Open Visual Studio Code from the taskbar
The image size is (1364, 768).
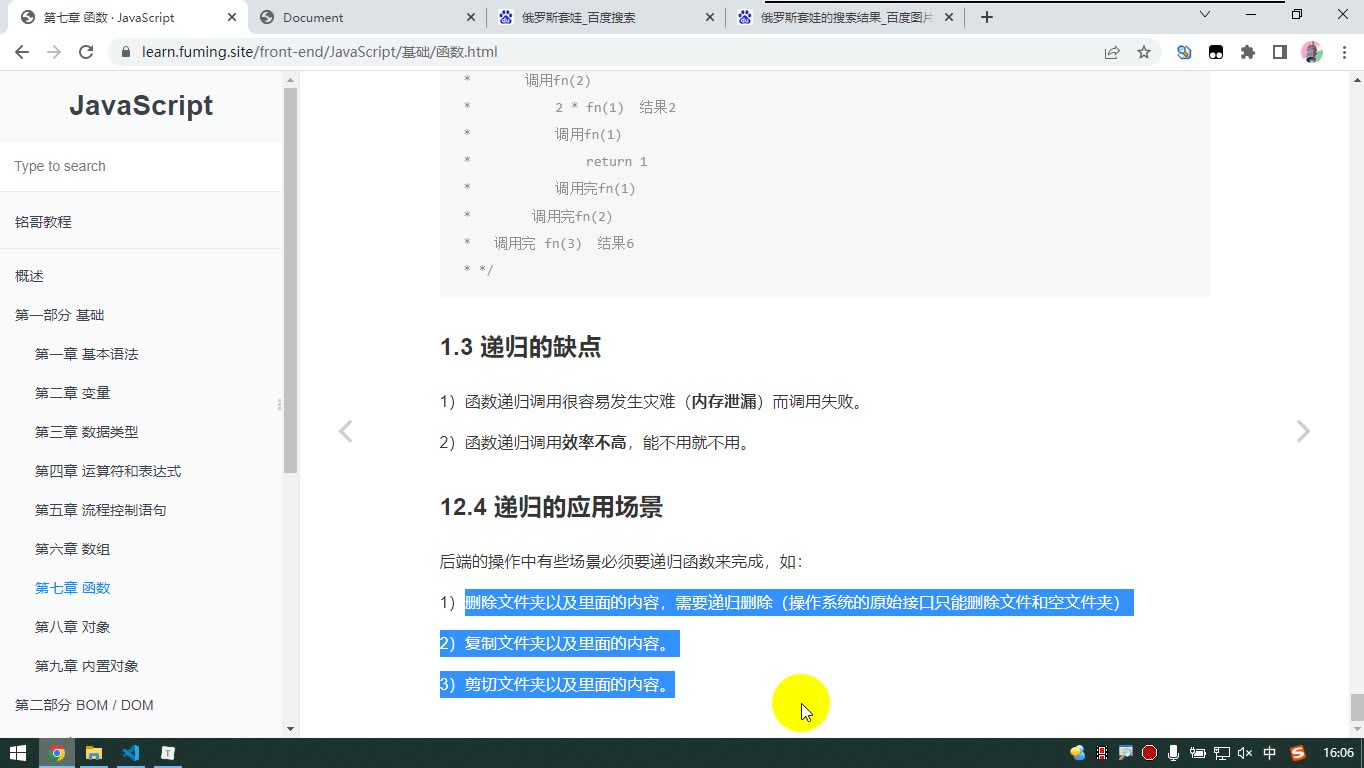click(x=131, y=753)
